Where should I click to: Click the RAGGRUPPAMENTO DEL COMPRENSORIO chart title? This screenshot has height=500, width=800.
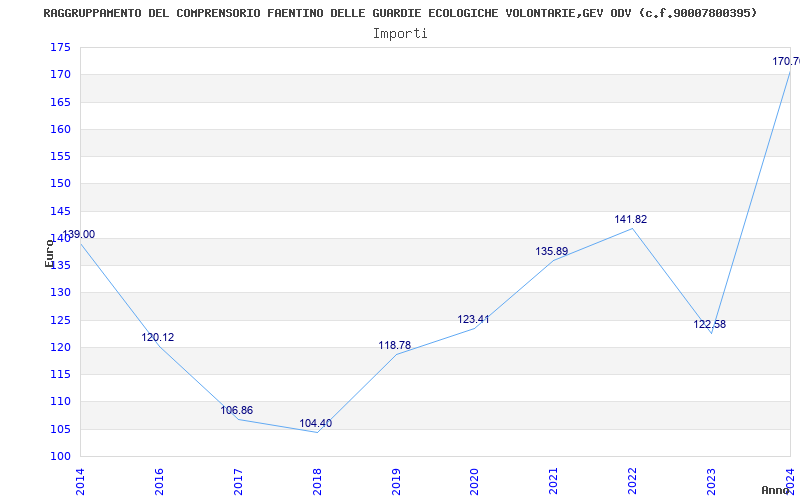400,13
